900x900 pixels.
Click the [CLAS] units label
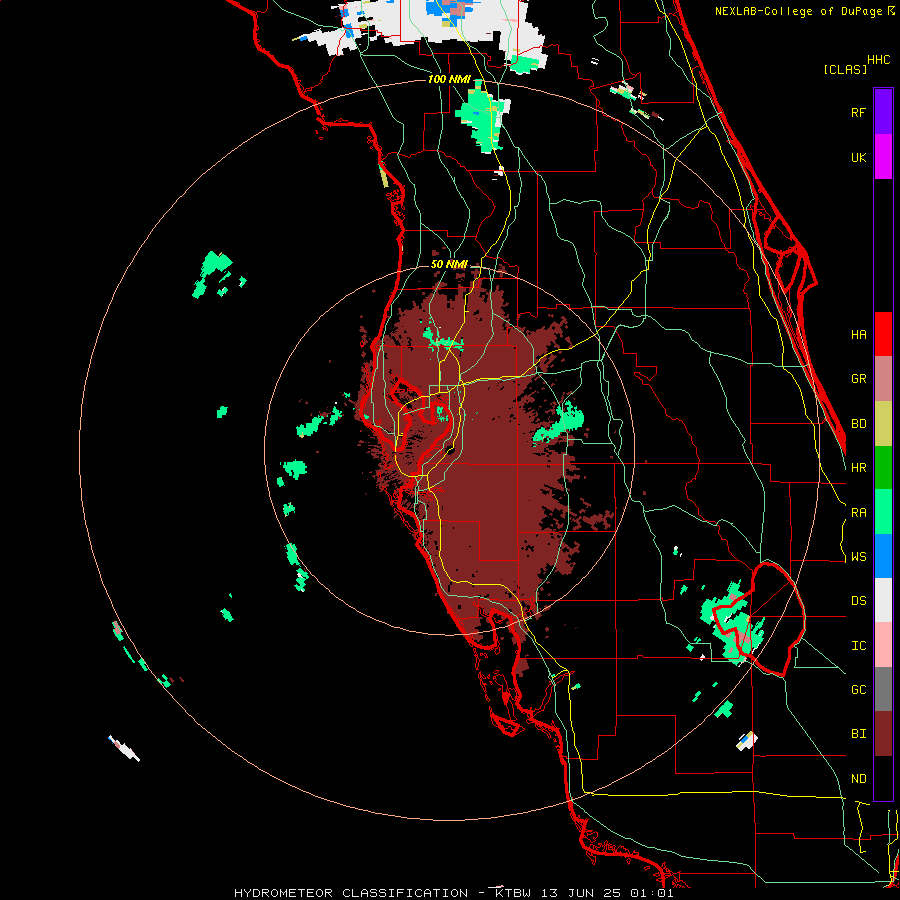click(845, 69)
